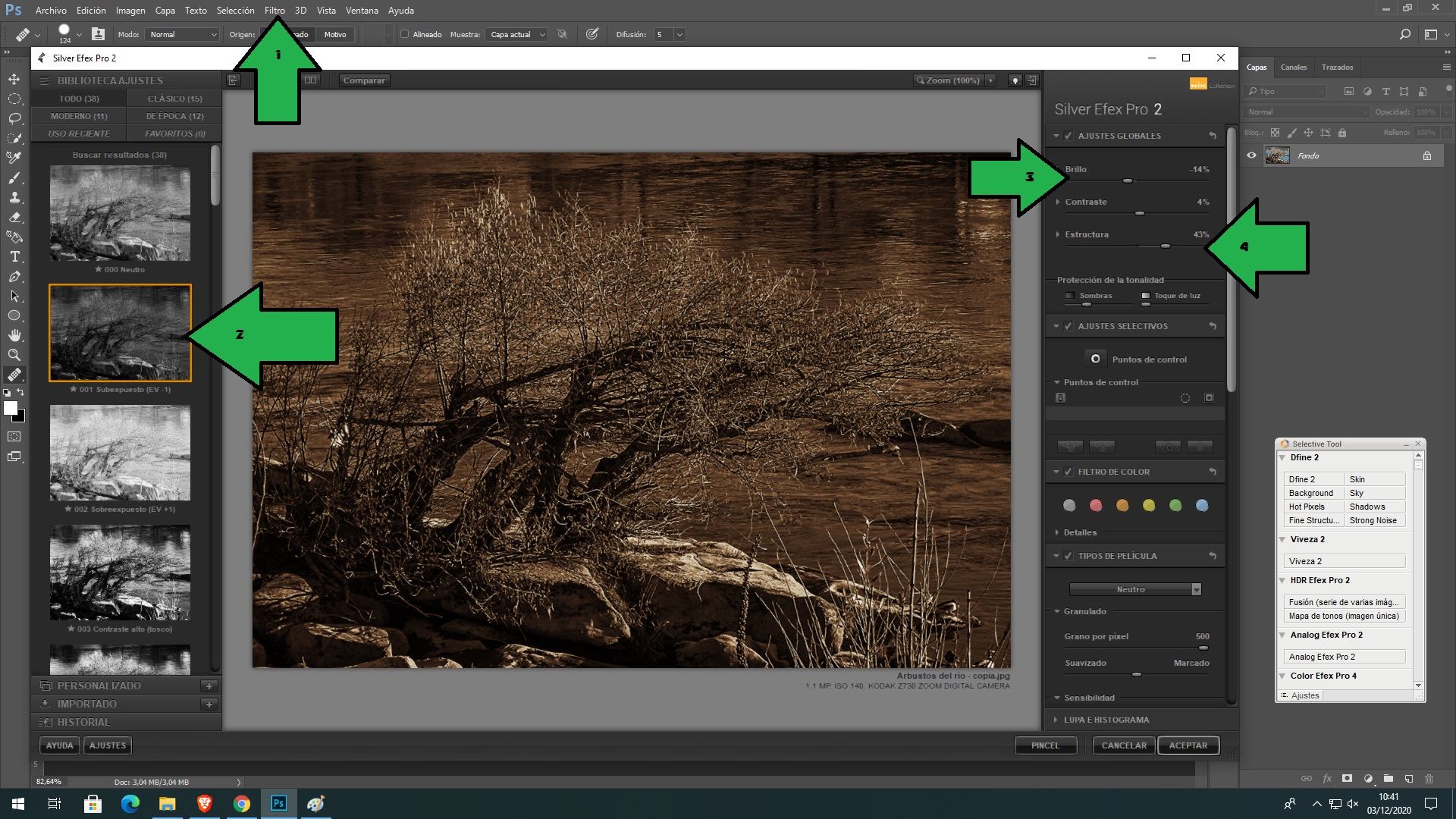Select the Path Selection tool

tap(14, 296)
